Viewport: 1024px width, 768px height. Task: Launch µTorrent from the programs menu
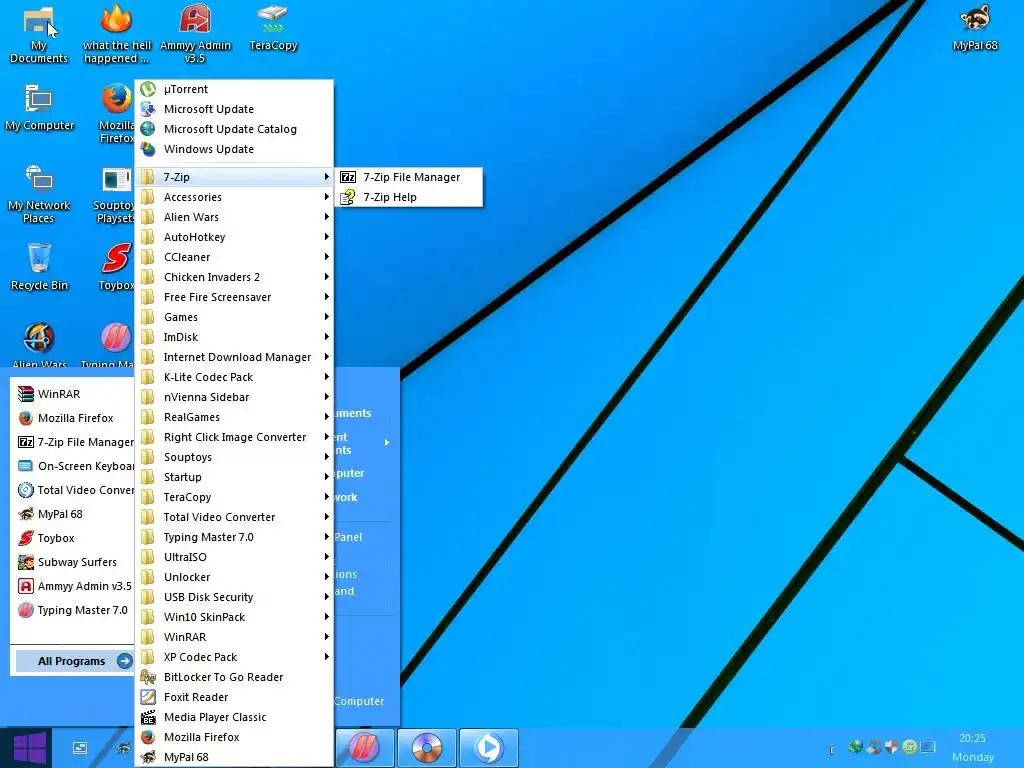234,89
